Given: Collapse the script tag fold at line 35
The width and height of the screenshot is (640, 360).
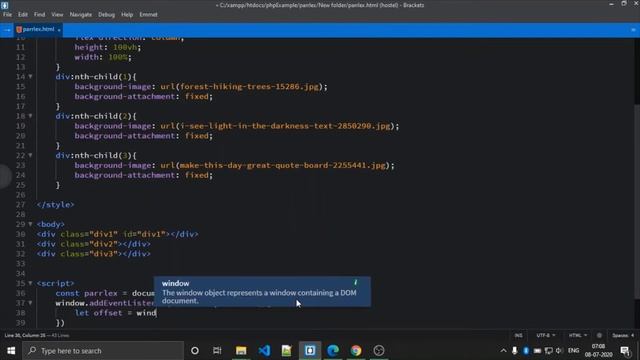Looking at the screenshot, I should click(x=30, y=283).
